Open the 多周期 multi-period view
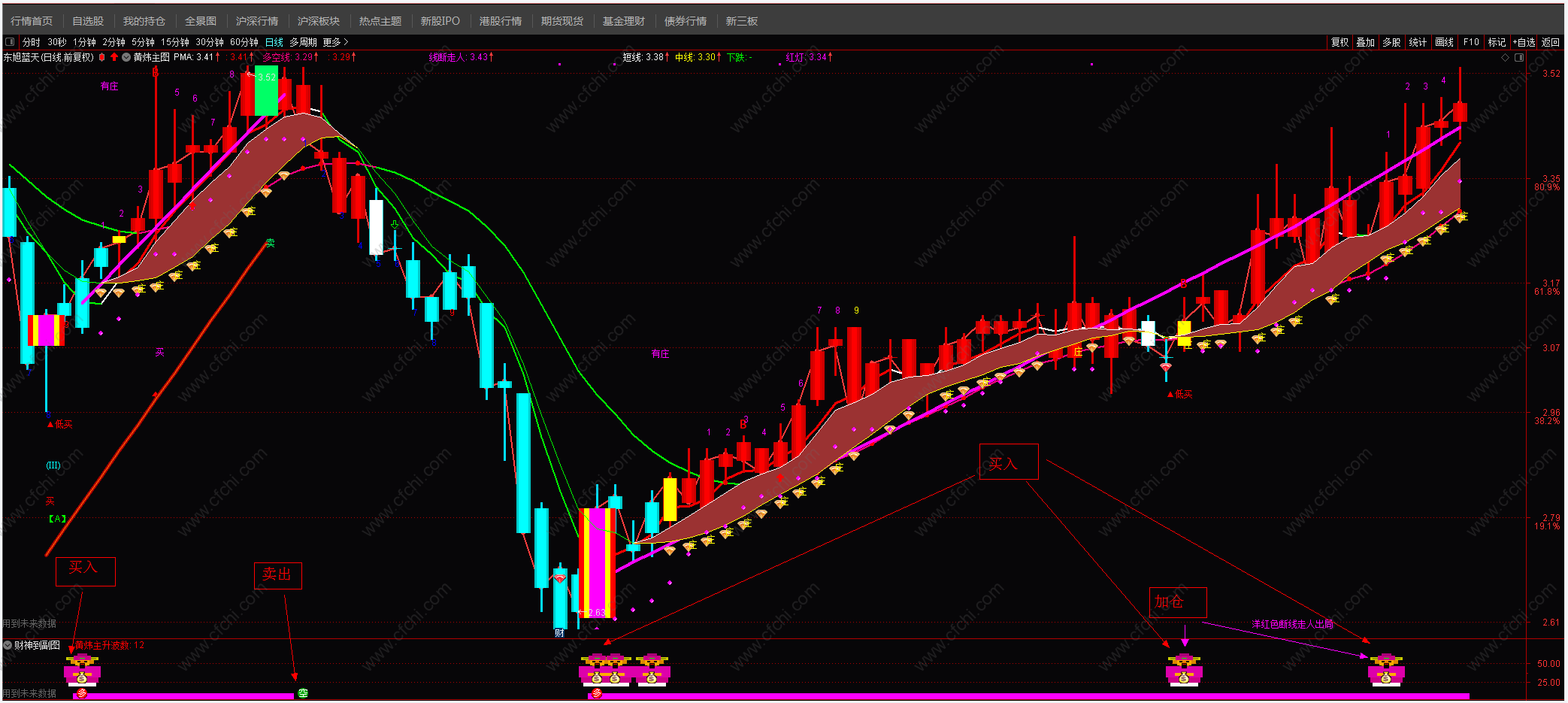 click(x=303, y=42)
